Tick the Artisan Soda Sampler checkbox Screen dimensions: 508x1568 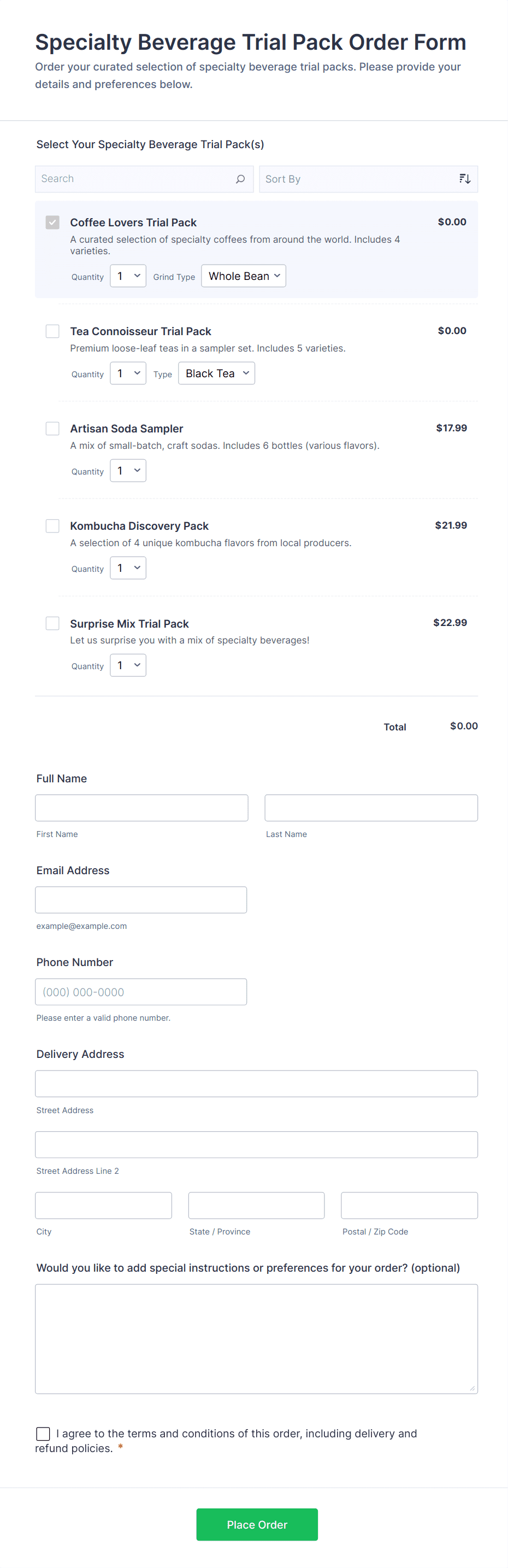click(x=53, y=429)
